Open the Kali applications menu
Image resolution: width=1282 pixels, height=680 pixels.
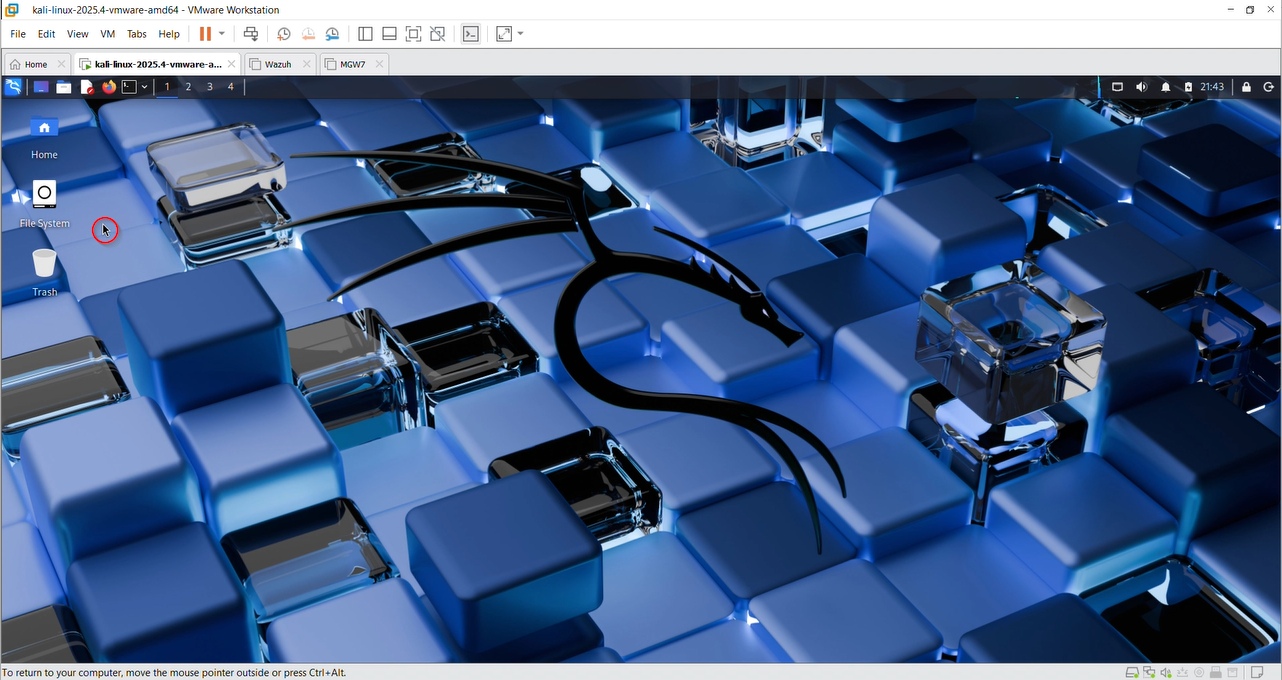13,87
